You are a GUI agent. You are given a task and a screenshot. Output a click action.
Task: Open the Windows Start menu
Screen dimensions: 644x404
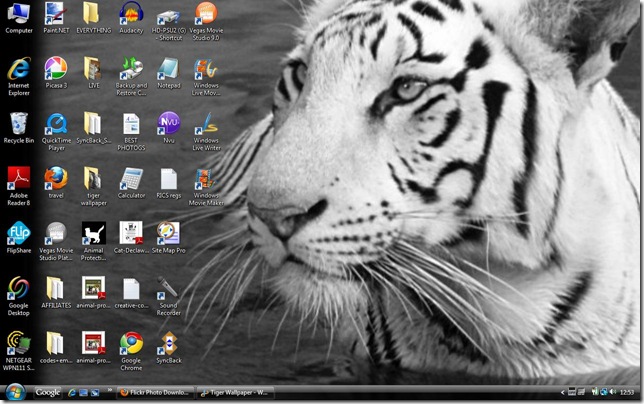click(16, 393)
